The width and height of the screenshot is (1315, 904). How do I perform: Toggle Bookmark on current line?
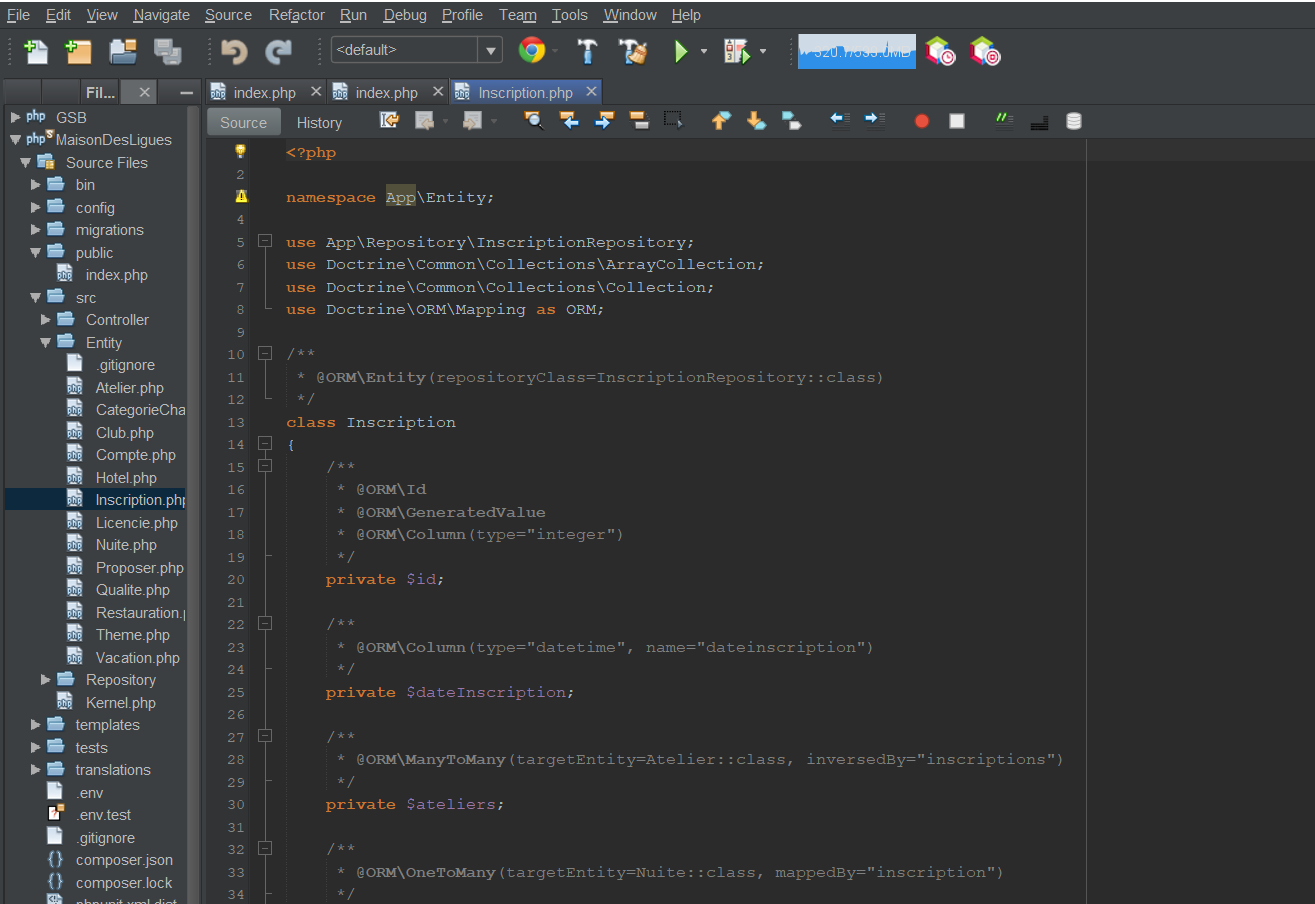coord(792,121)
